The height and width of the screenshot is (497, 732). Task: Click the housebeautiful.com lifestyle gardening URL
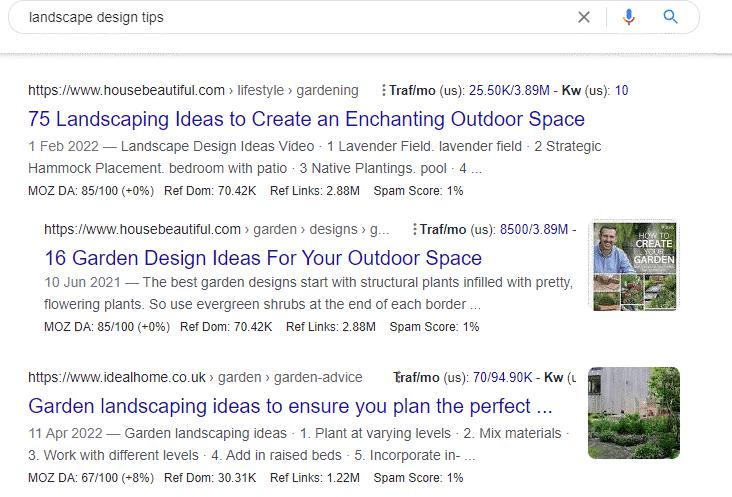[192, 90]
